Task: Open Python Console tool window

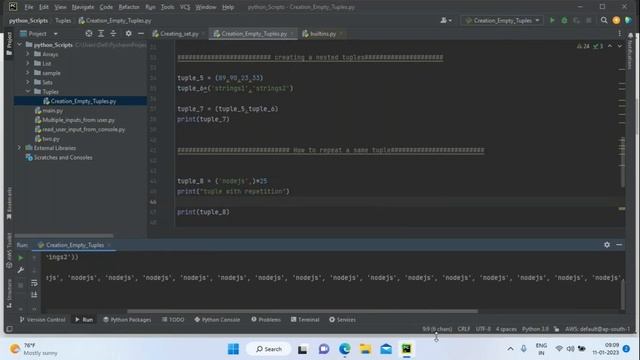Action: (x=217, y=320)
